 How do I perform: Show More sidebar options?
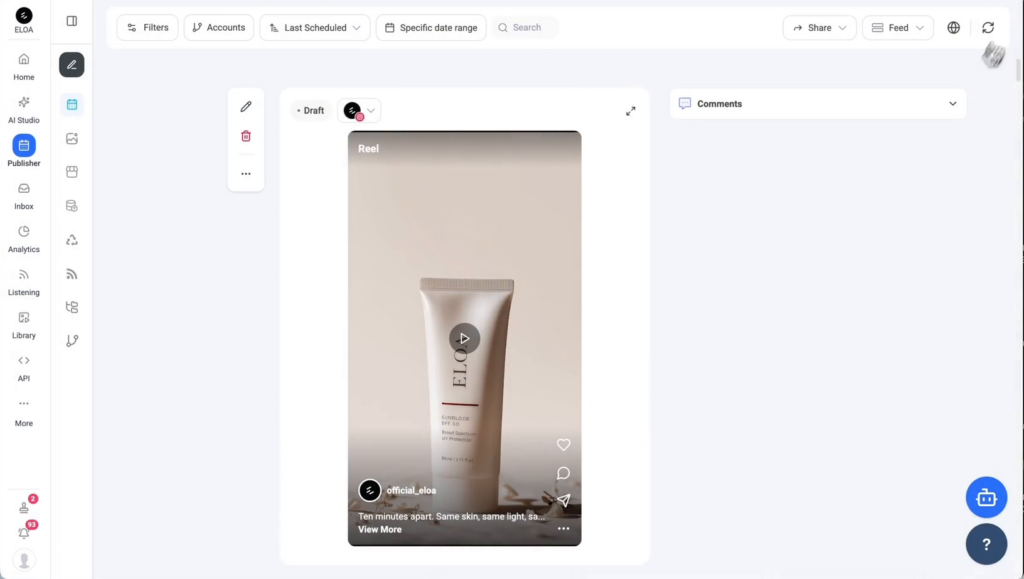click(x=24, y=413)
